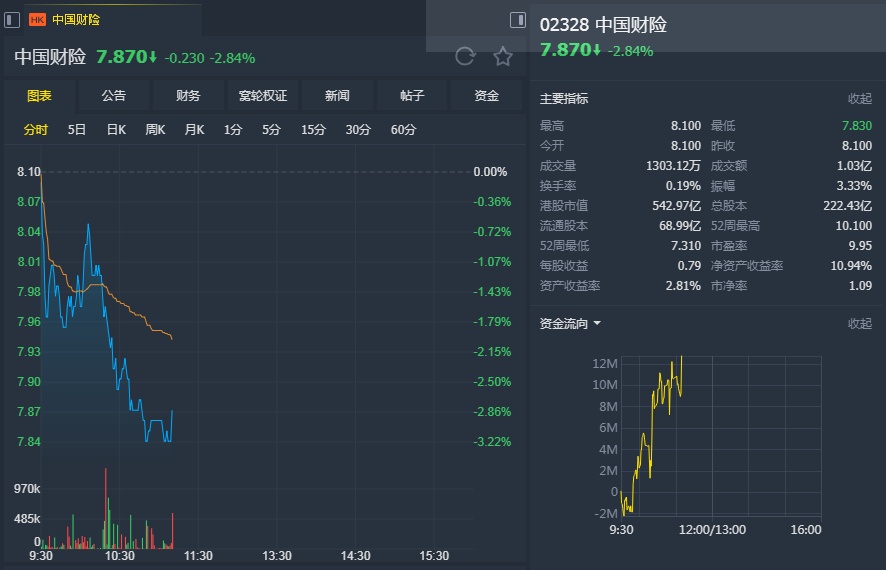Open the 窝轮权证 tab
Viewport: 886px width, 570px height.
click(x=263, y=96)
